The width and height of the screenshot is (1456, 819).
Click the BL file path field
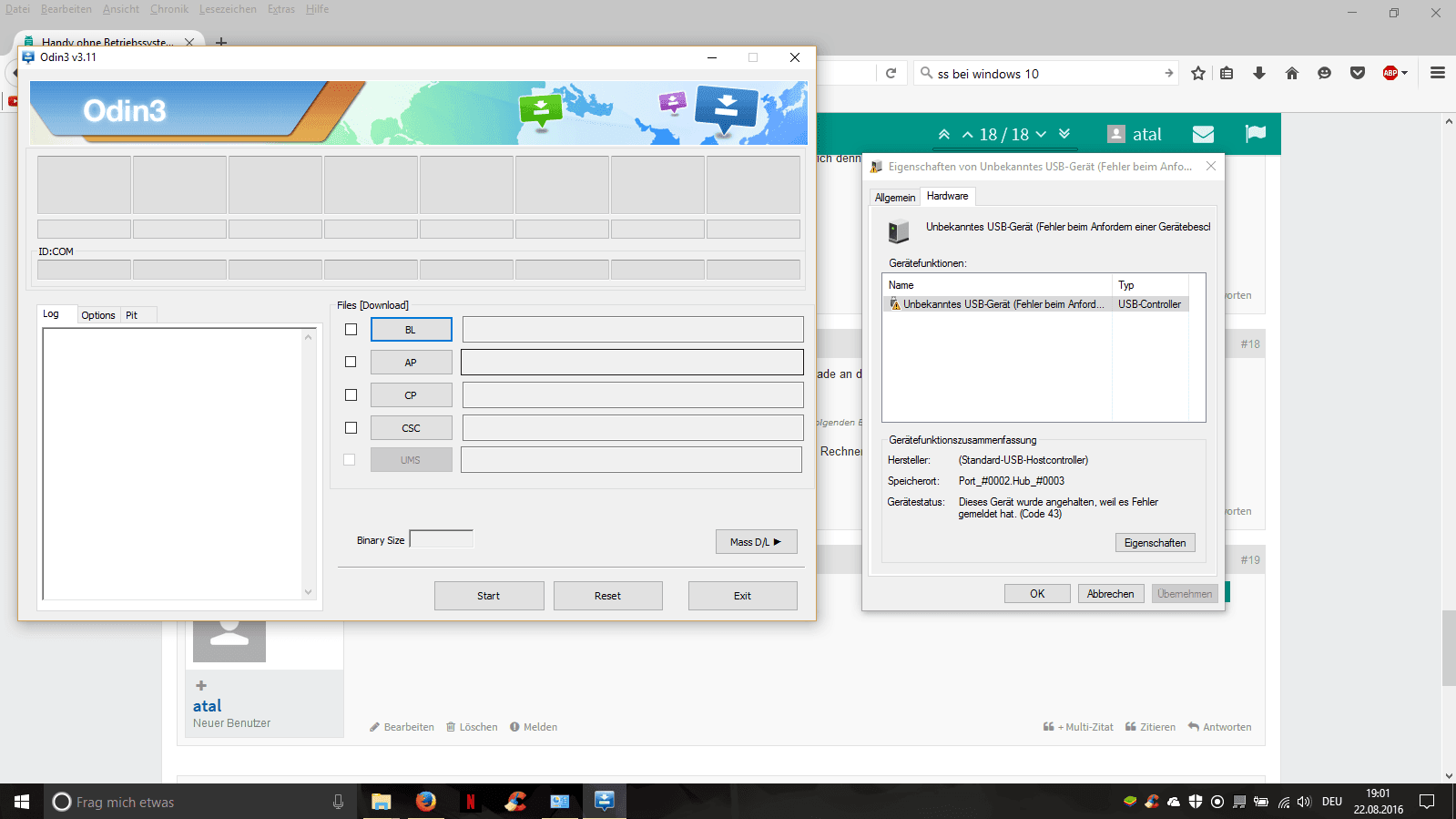[633, 330]
